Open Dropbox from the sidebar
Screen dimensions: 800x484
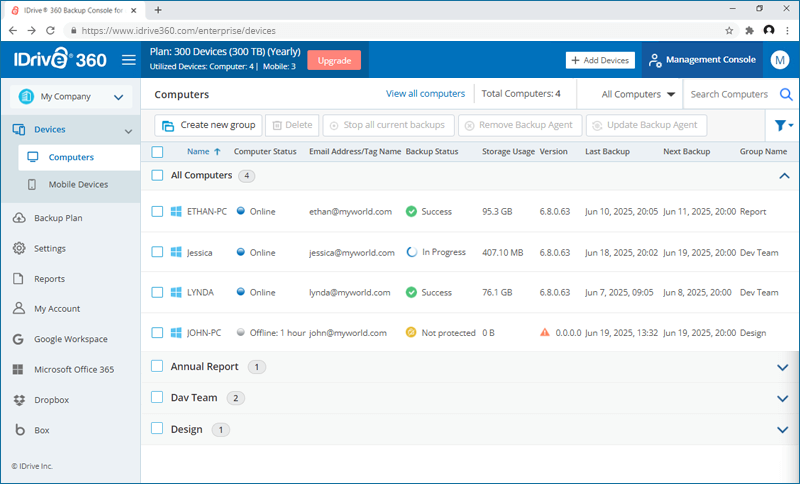pos(50,400)
